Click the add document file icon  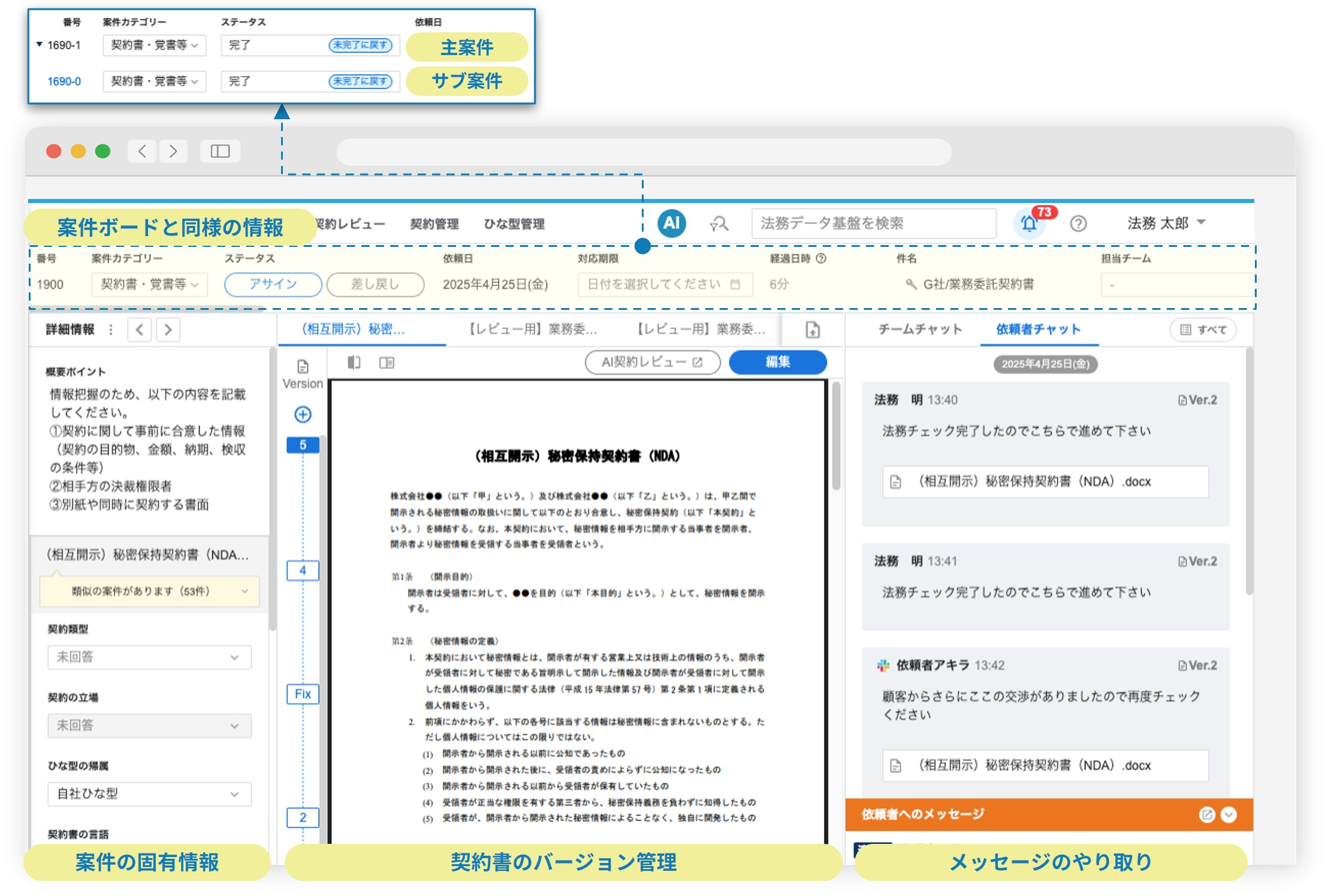[813, 330]
